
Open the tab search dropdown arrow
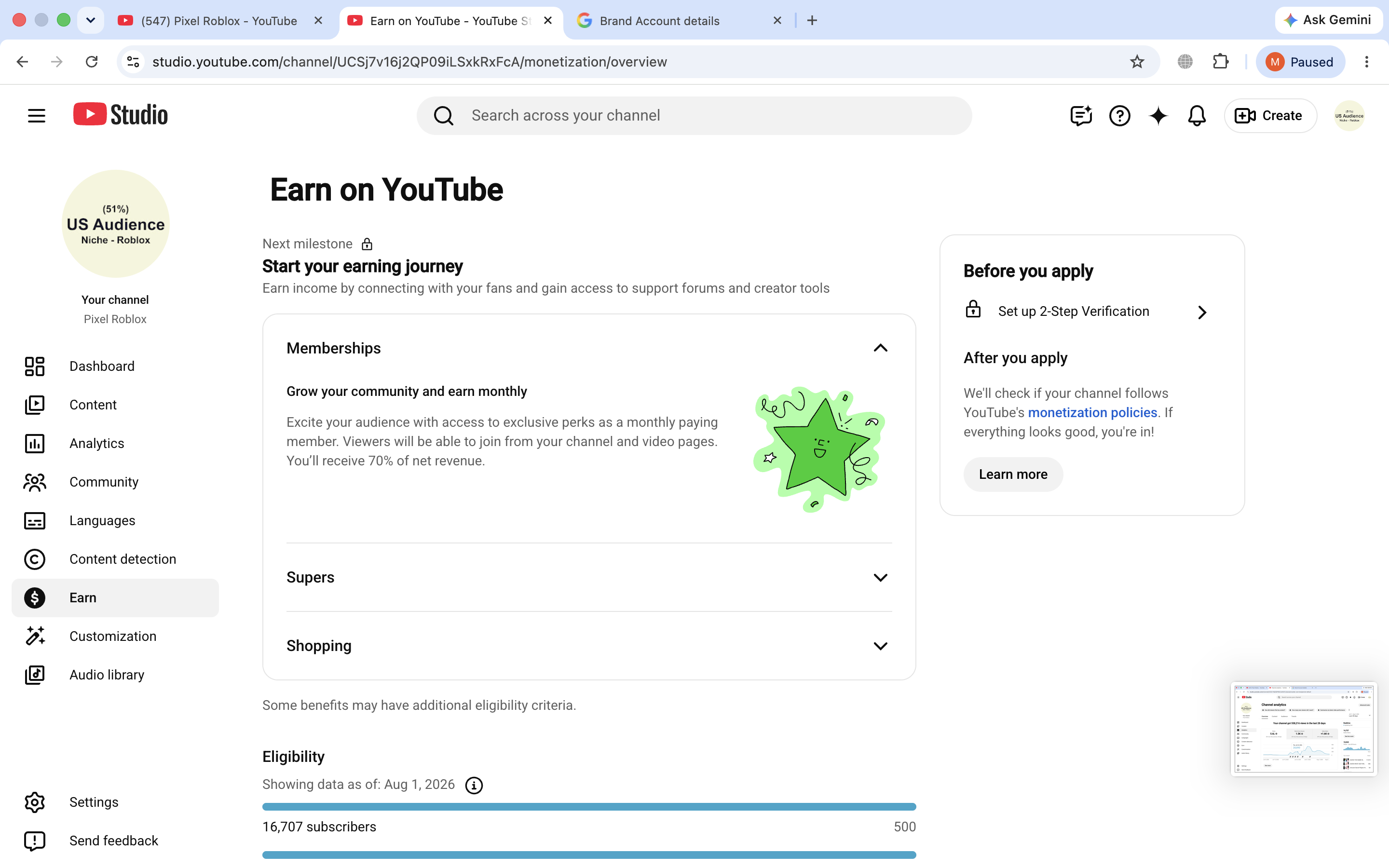90,20
